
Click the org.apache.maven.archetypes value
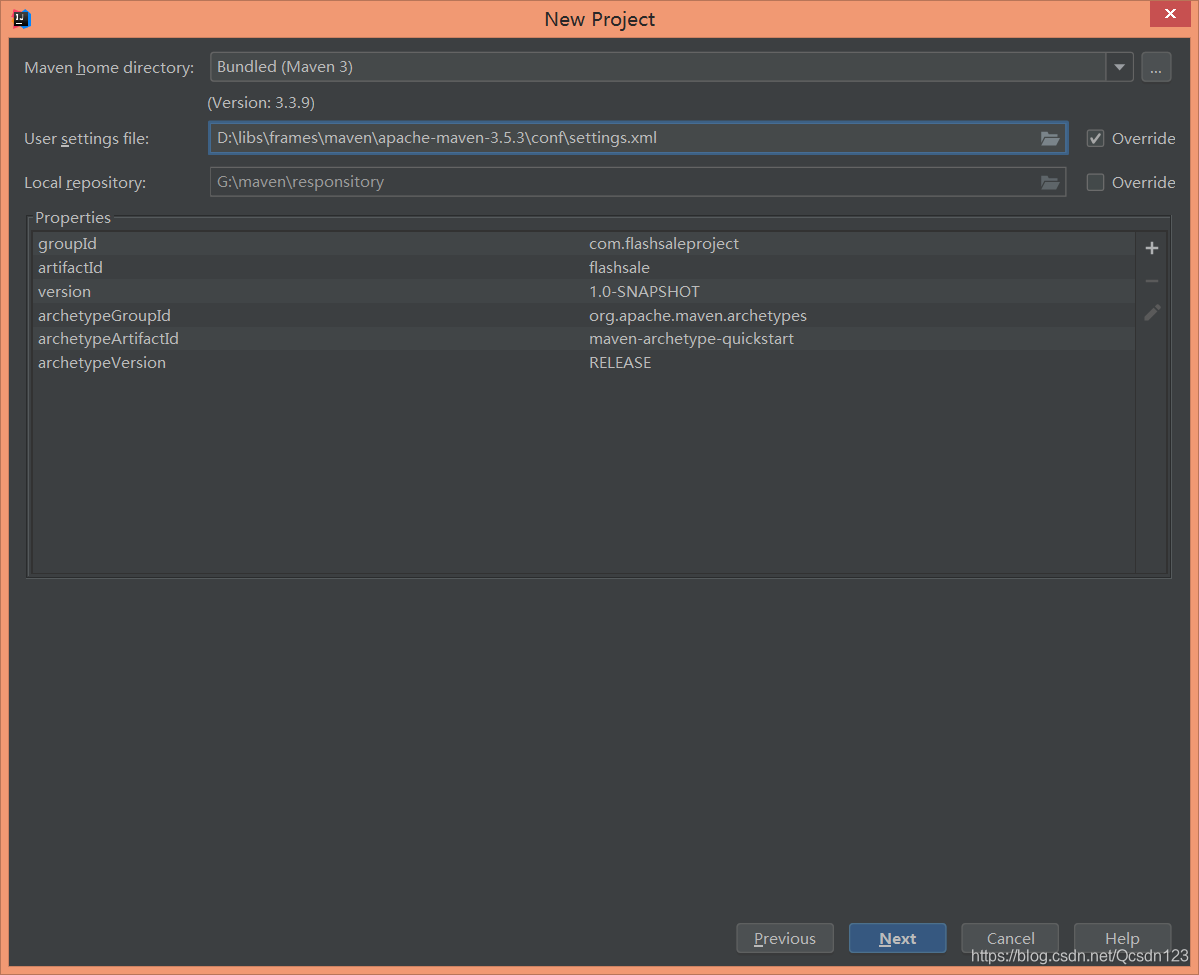[697, 316]
